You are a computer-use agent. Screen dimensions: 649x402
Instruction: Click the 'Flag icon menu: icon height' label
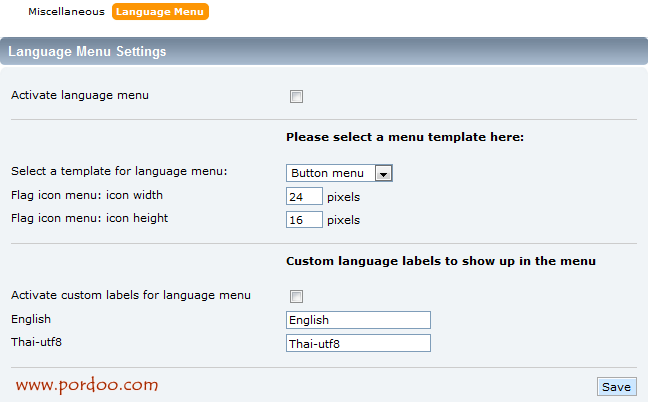89,218
